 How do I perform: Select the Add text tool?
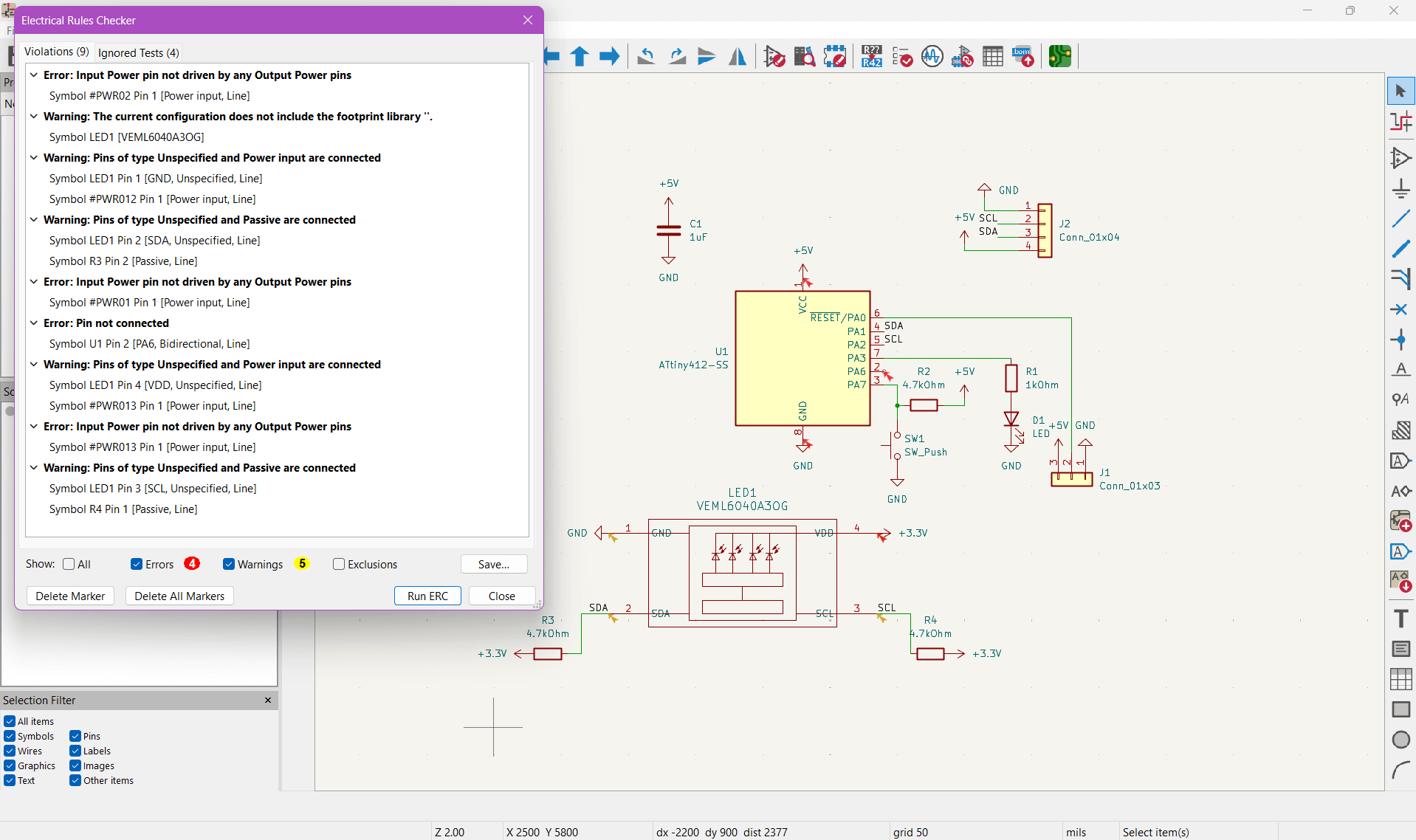point(1400,619)
